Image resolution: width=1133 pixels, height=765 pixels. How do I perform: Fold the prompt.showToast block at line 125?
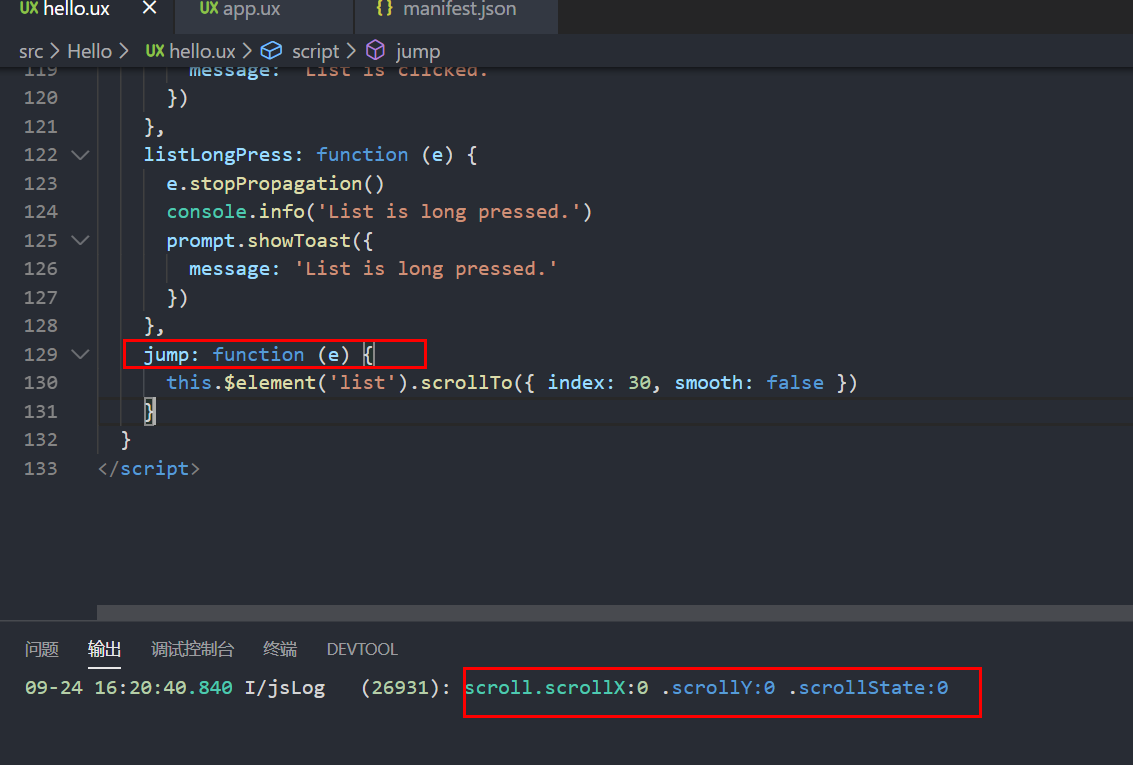[x=80, y=241]
